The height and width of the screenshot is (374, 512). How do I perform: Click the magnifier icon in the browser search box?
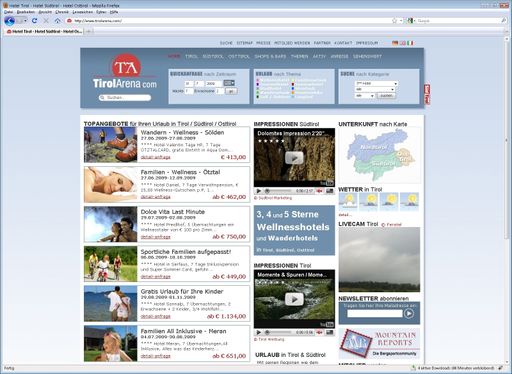504,21
